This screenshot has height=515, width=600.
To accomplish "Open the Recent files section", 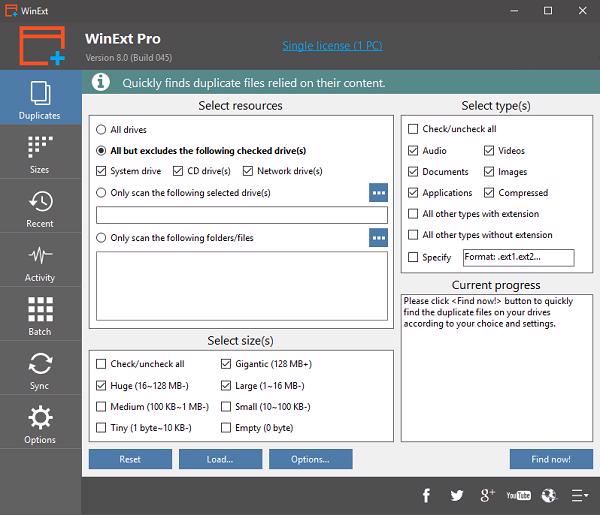I will pos(39,209).
